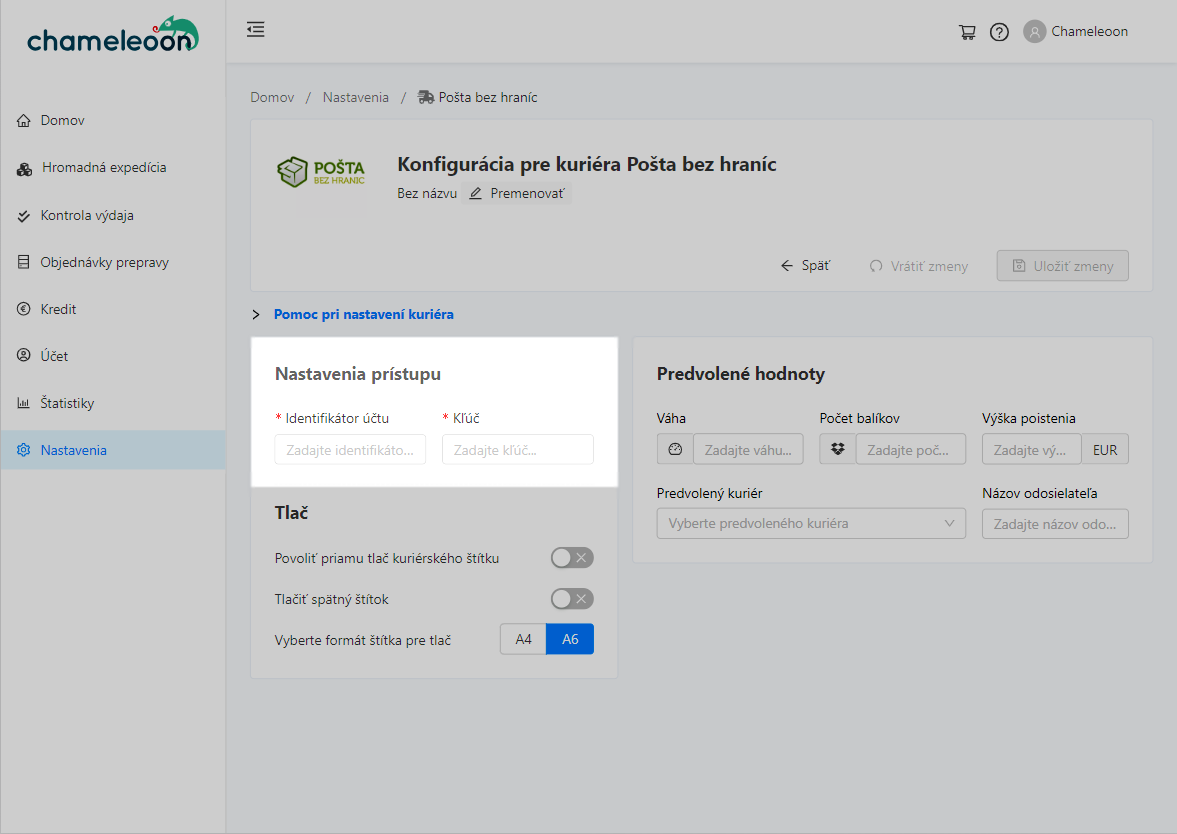
Task: Choose the A6 label format
Action: pos(570,639)
